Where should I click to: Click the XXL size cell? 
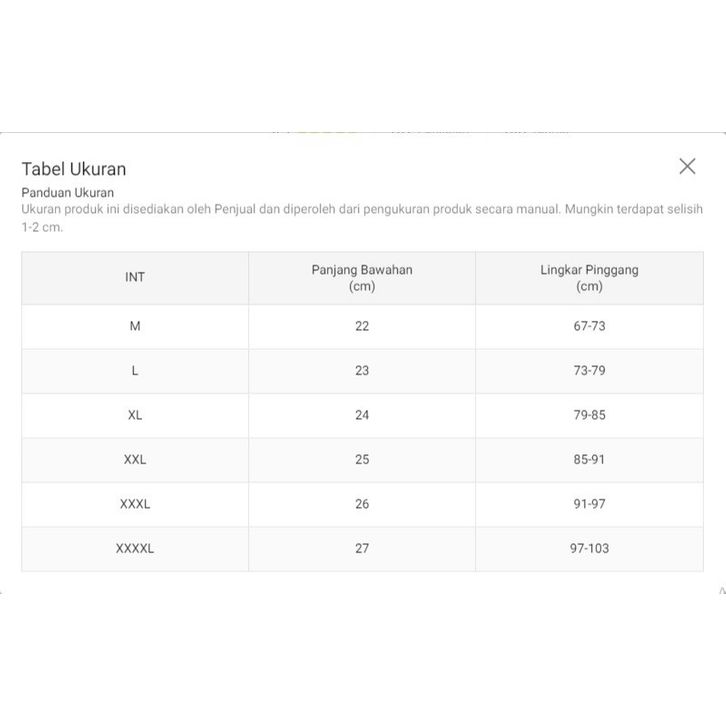click(135, 459)
